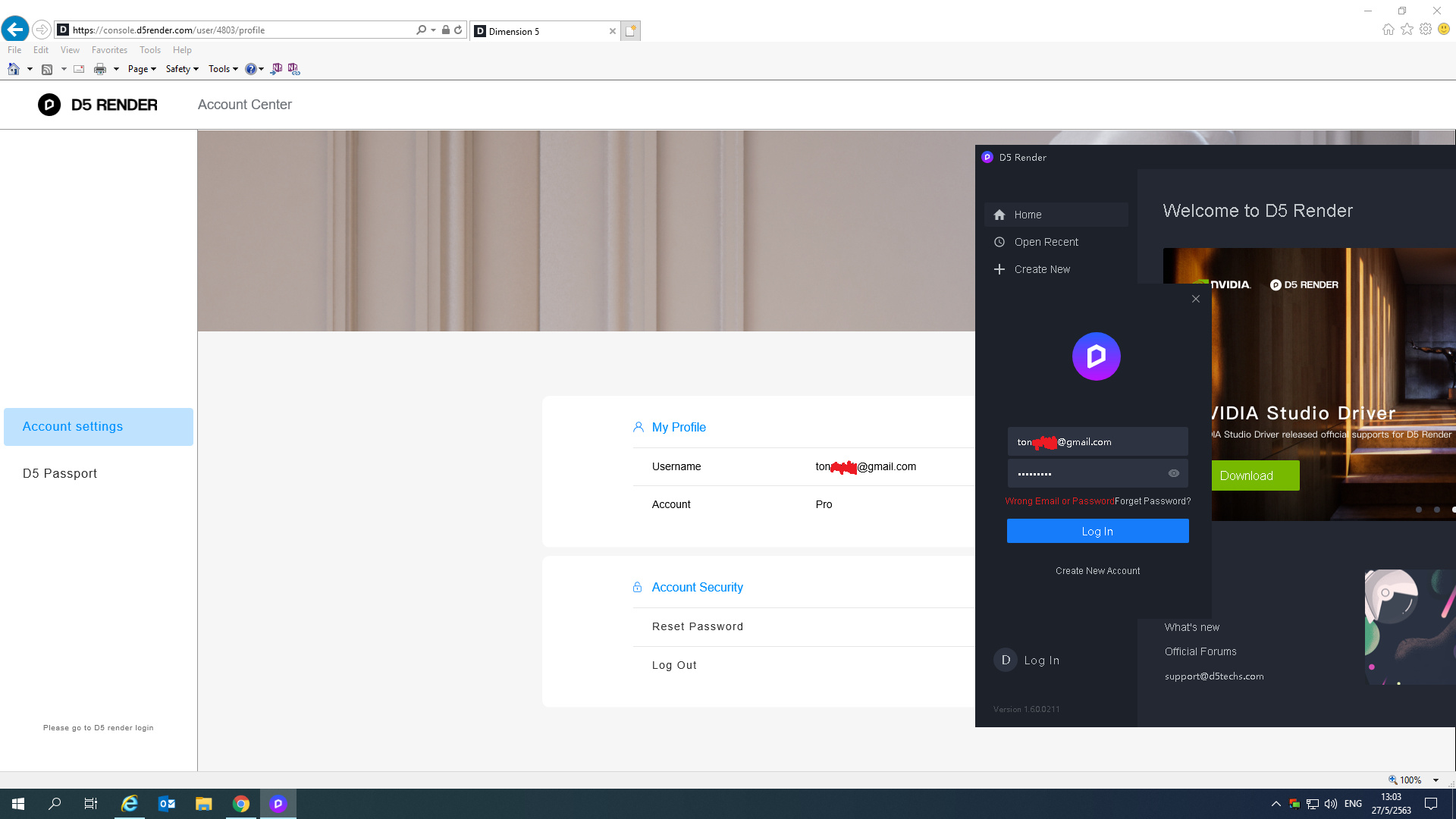Toggle password visibility eye icon
Image resolution: width=1456 pixels, height=819 pixels.
pos(1173,473)
